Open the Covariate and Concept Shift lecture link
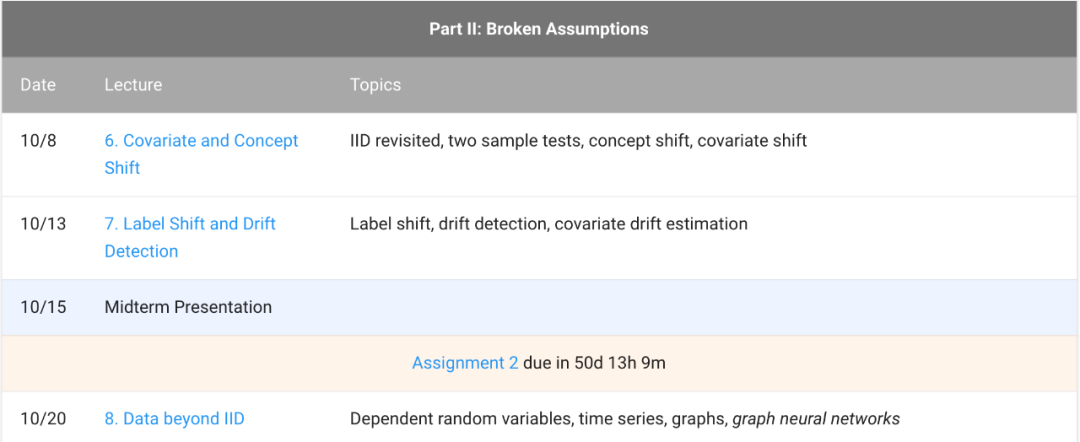The width and height of the screenshot is (1080, 442). 201,141
